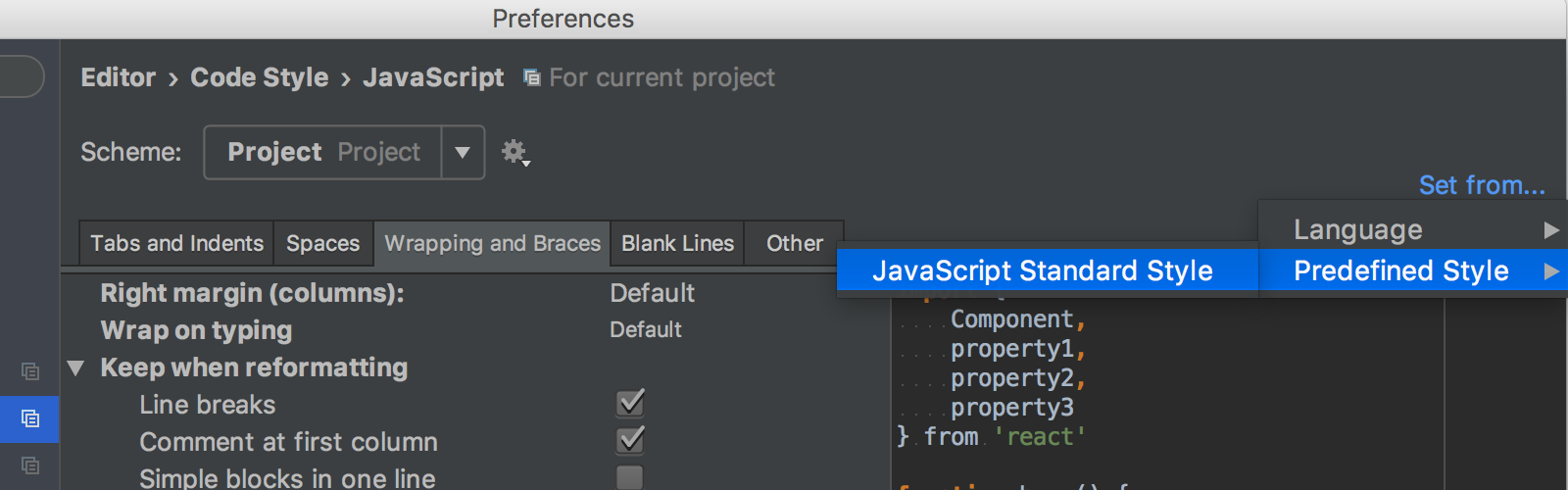
Task: Change the Right margin Default value
Action: [652, 293]
